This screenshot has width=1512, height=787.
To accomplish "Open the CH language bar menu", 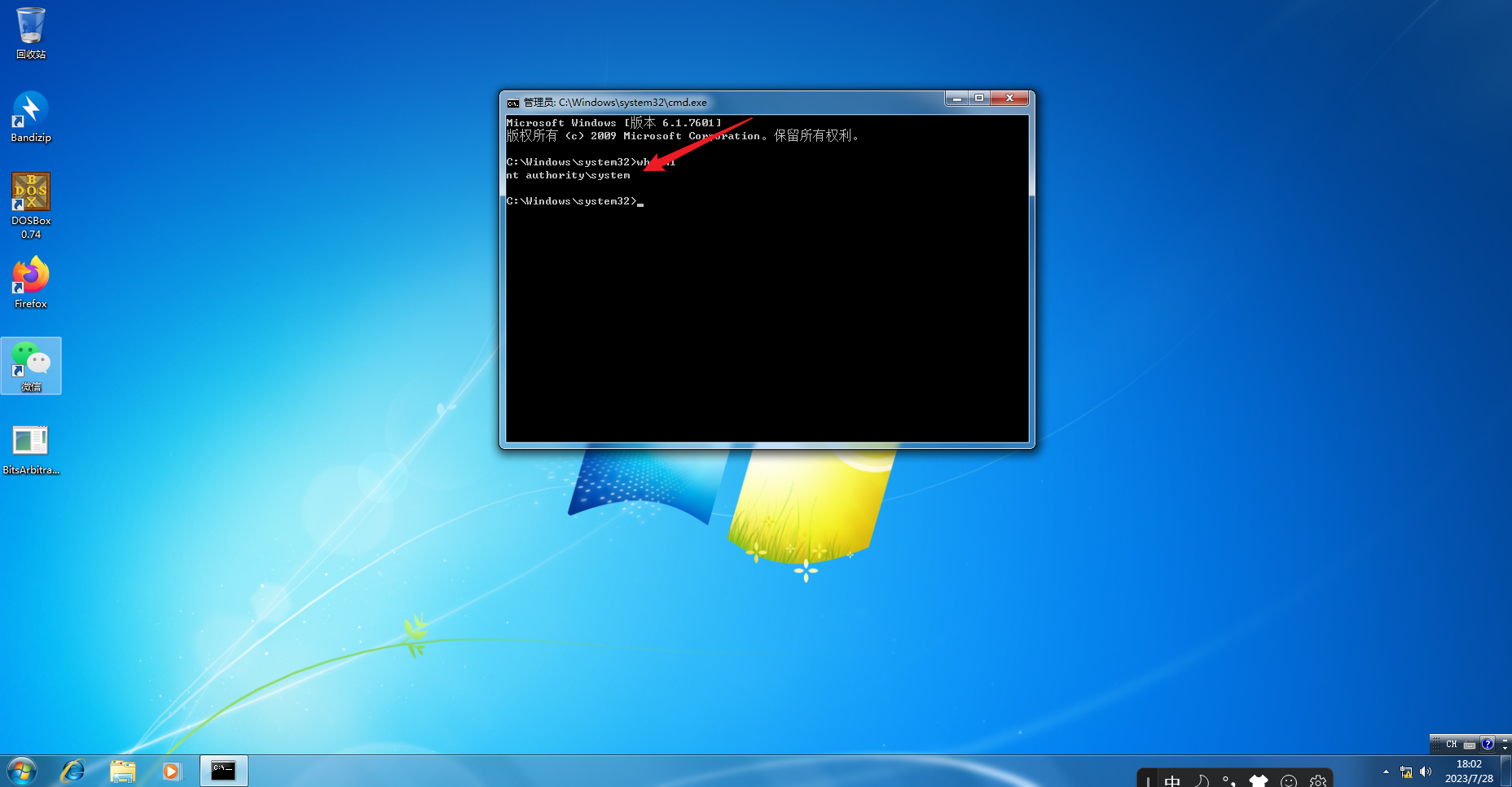I will (x=1452, y=744).
